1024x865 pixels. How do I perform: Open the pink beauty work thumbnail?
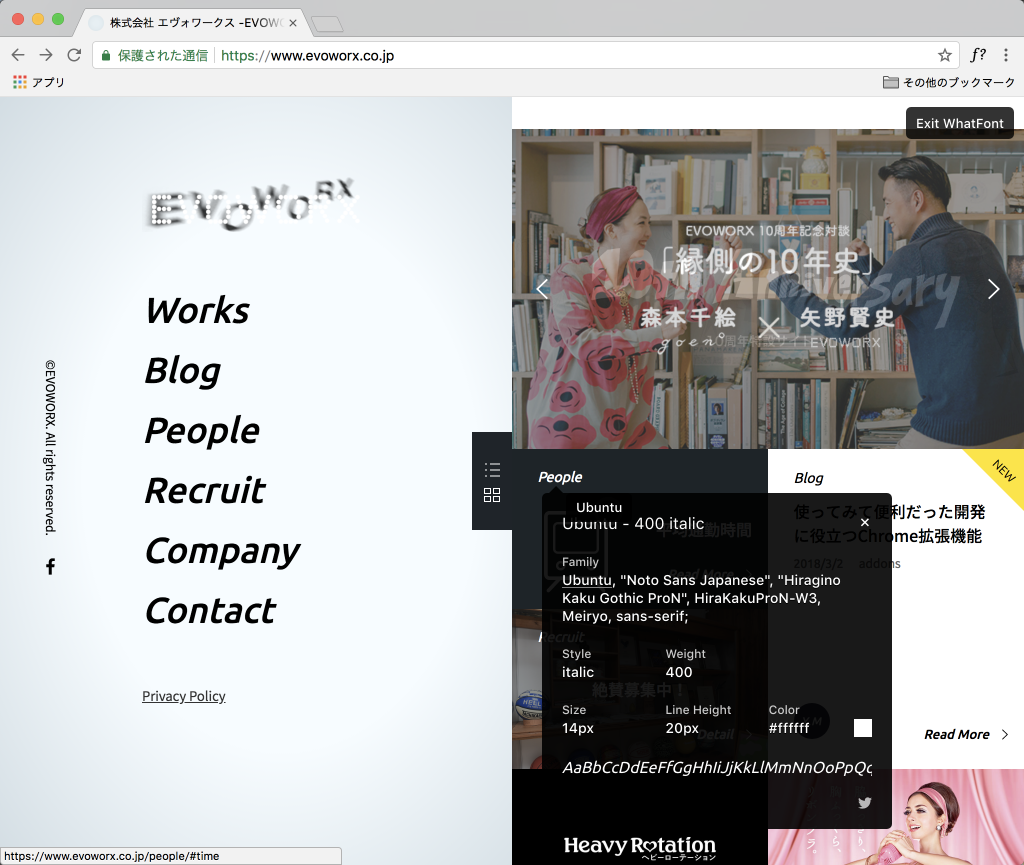coord(896,817)
